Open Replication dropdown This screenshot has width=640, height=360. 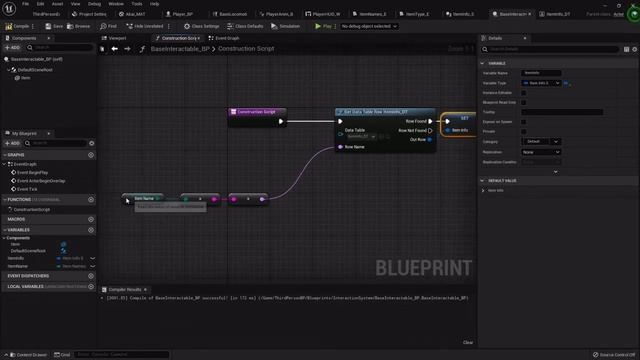coord(542,152)
